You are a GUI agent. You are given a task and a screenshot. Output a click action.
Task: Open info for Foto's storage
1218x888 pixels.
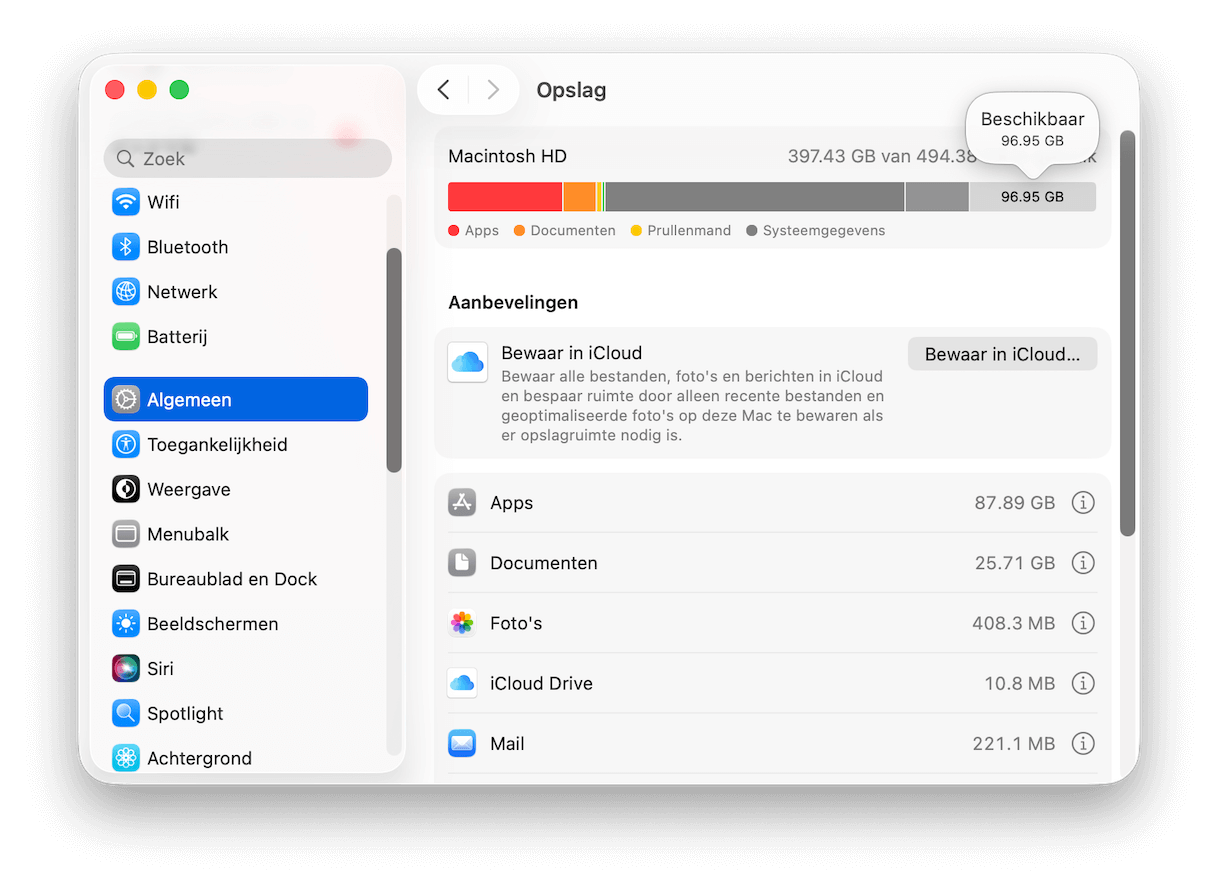coord(1083,623)
